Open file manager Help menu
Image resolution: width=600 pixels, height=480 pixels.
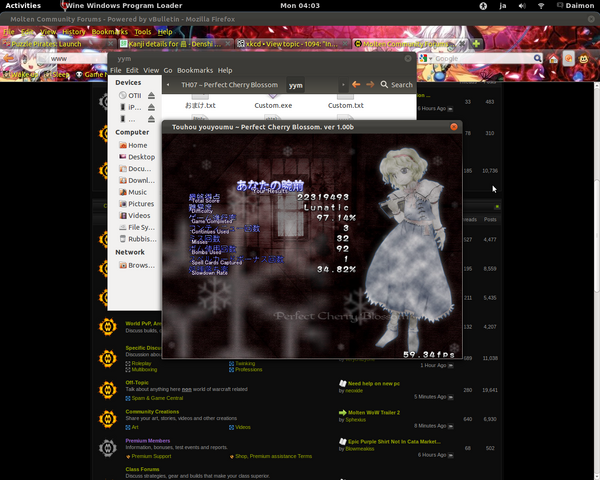point(225,70)
